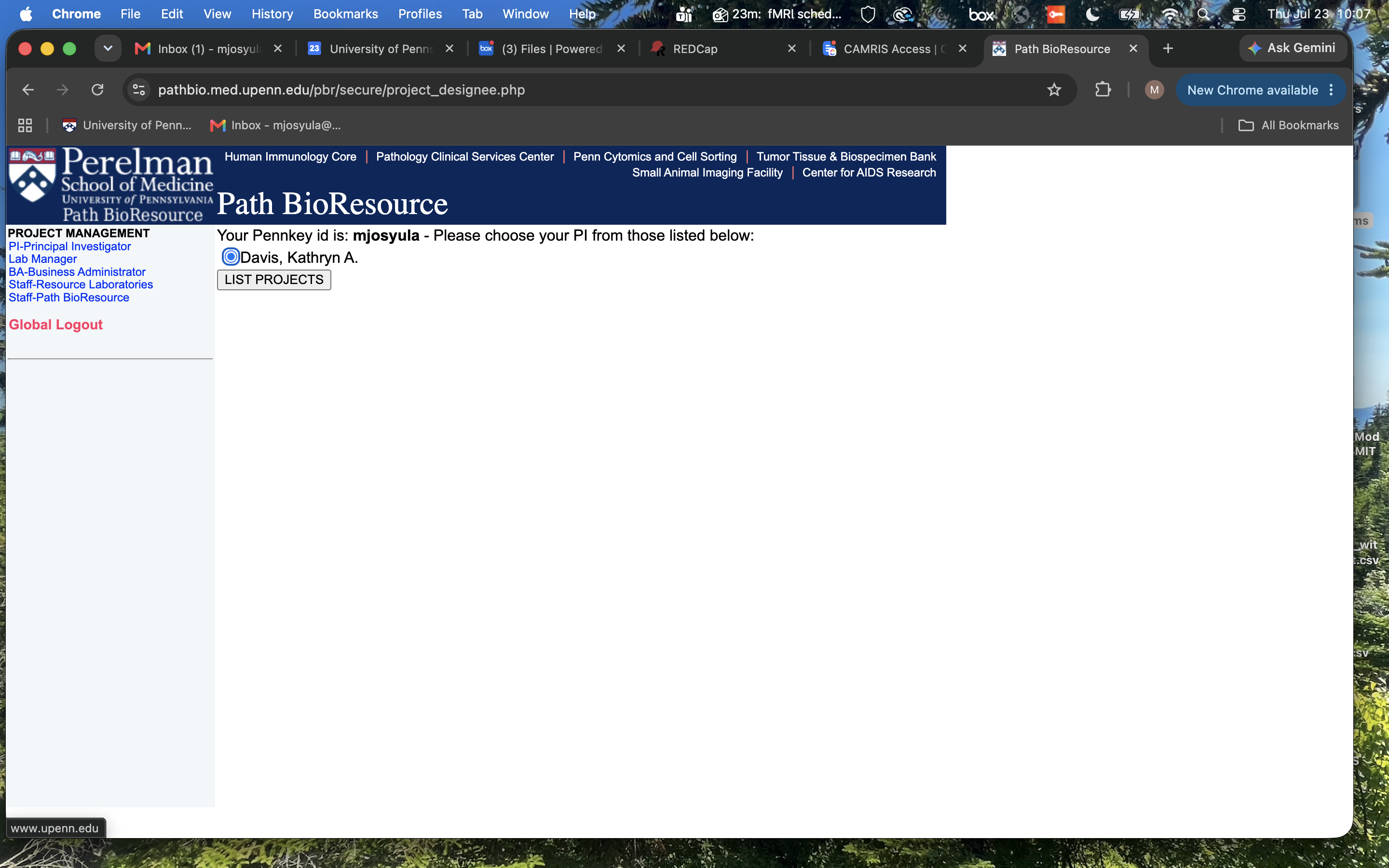Open Penn Cytomics and Cell Sorting link
The height and width of the screenshot is (868, 1389).
tap(655, 157)
